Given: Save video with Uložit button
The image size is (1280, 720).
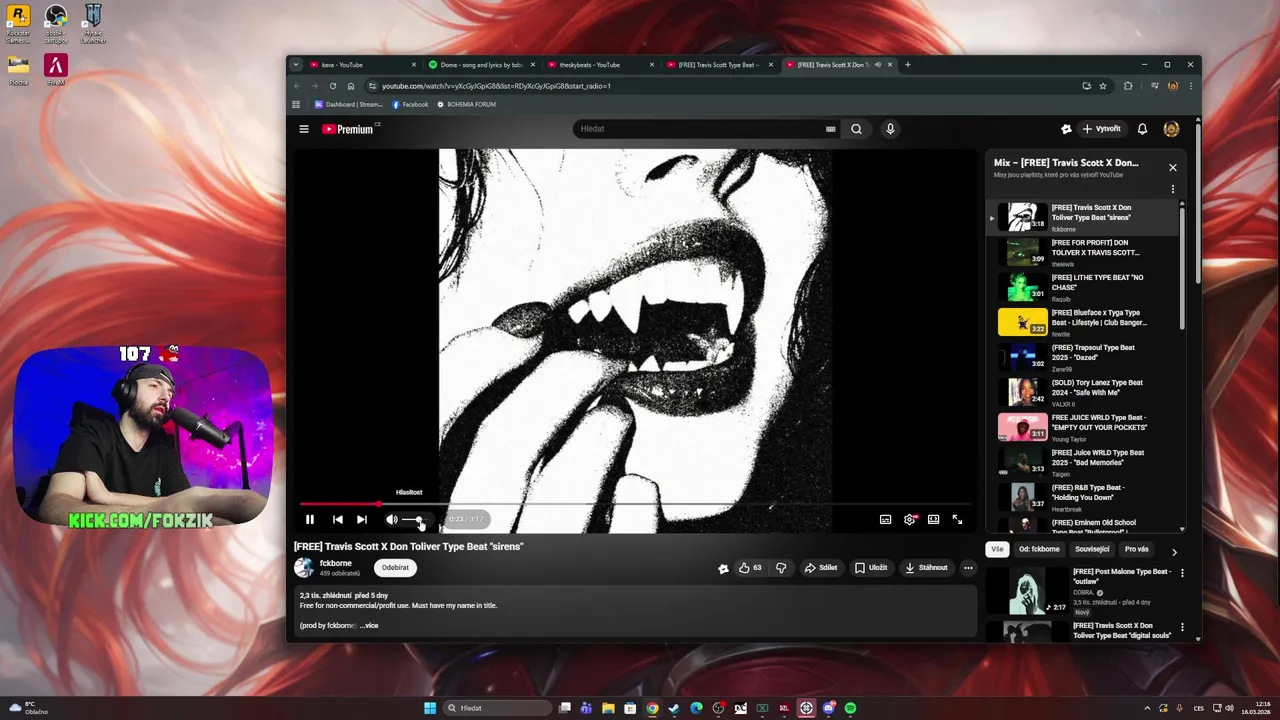Looking at the screenshot, I should point(871,568).
